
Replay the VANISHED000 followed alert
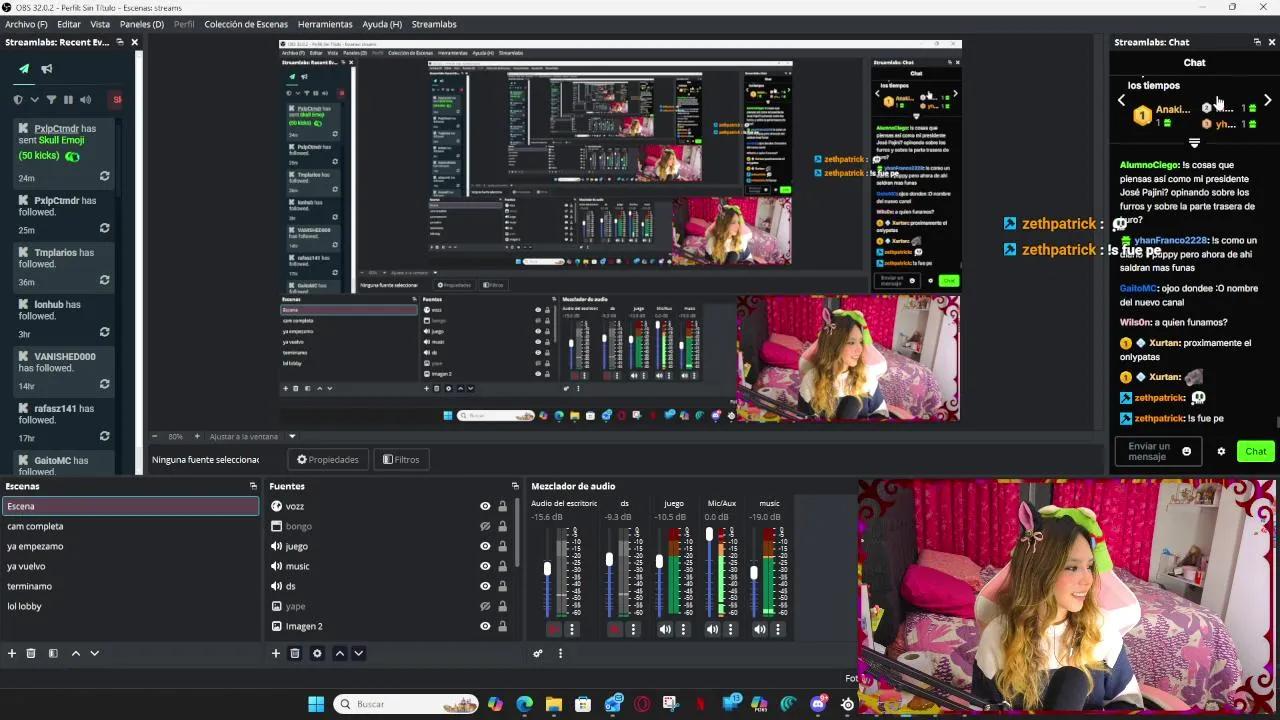click(x=104, y=385)
